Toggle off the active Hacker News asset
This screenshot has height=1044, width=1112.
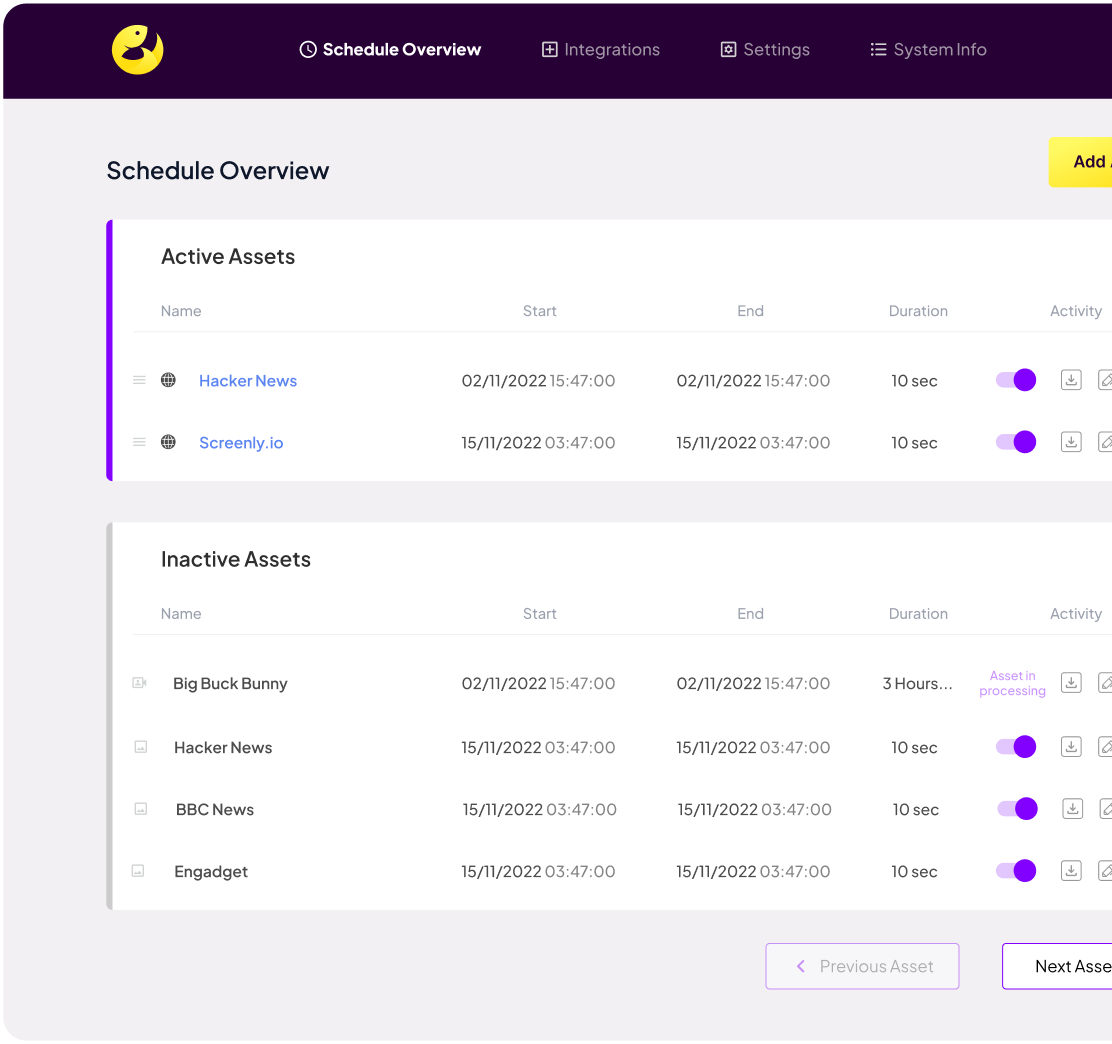(1016, 380)
